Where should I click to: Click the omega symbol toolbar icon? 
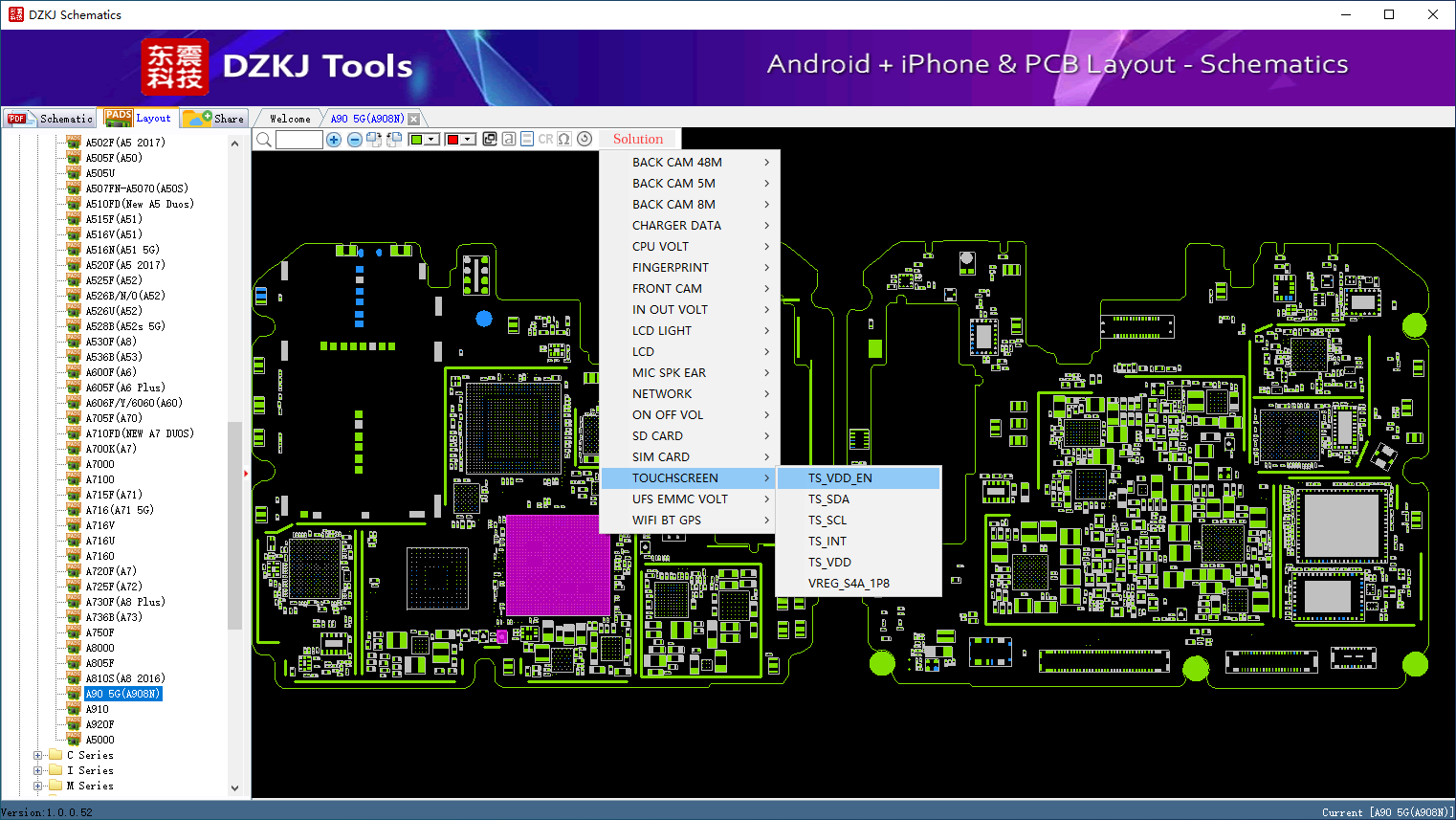pos(564,139)
